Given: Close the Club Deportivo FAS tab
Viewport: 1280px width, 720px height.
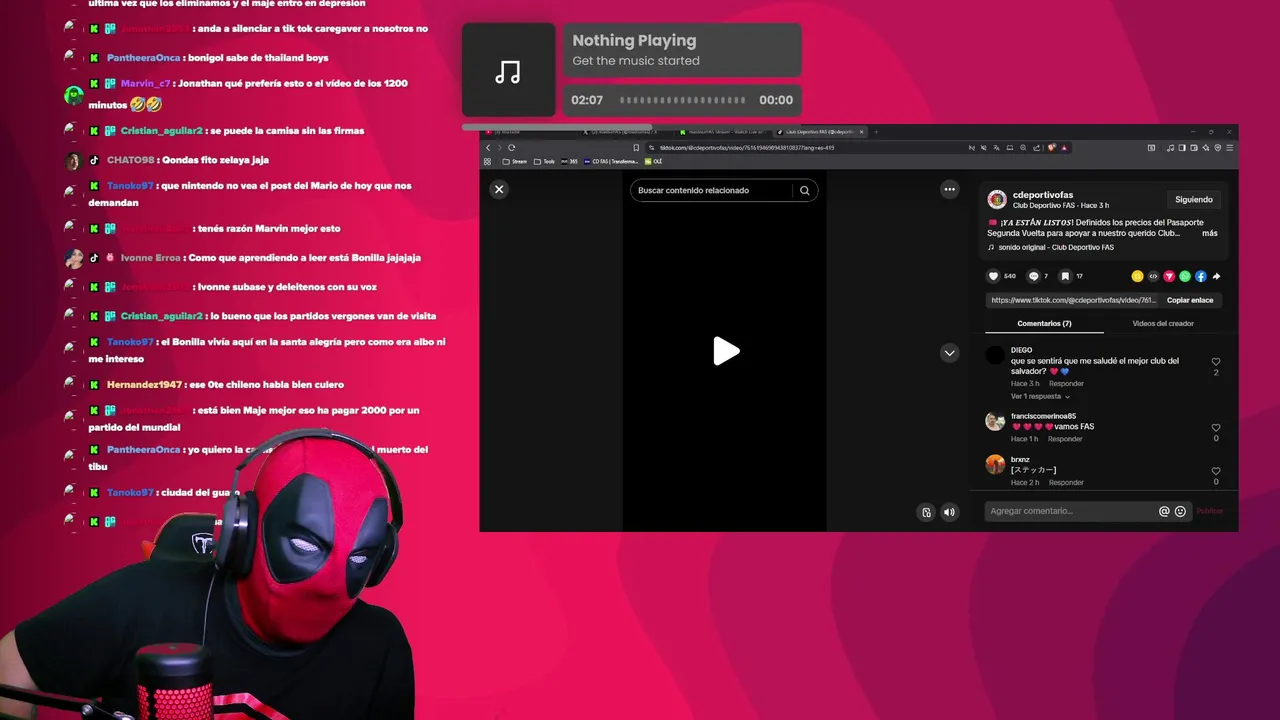Looking at the screenshot, I should [x=862, y=132].
